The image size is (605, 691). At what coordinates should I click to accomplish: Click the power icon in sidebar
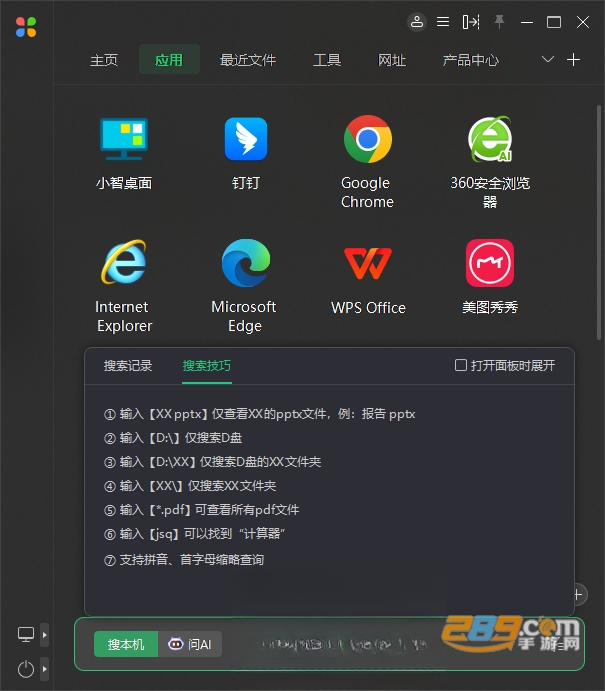26,669
